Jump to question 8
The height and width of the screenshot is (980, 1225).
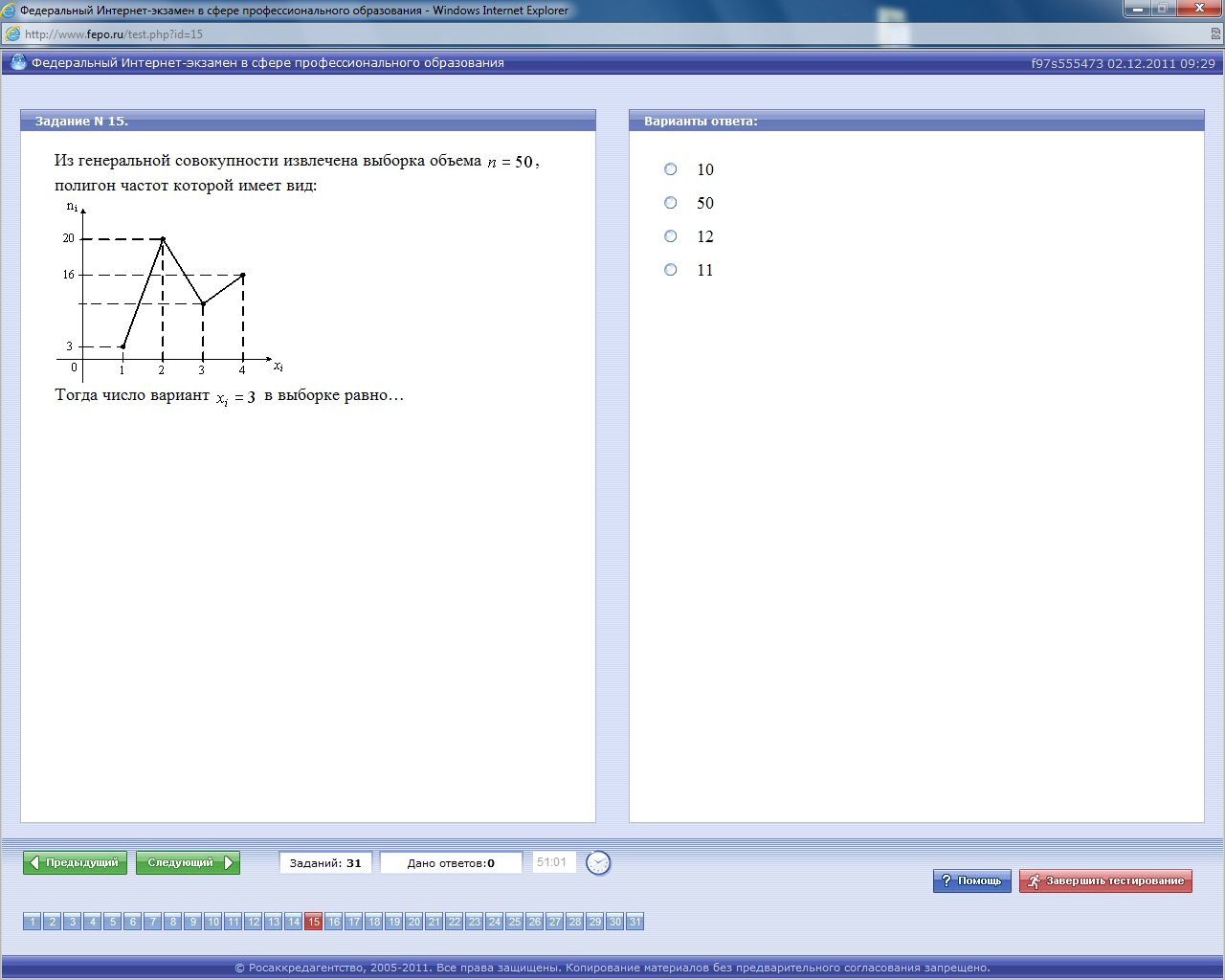173,922
